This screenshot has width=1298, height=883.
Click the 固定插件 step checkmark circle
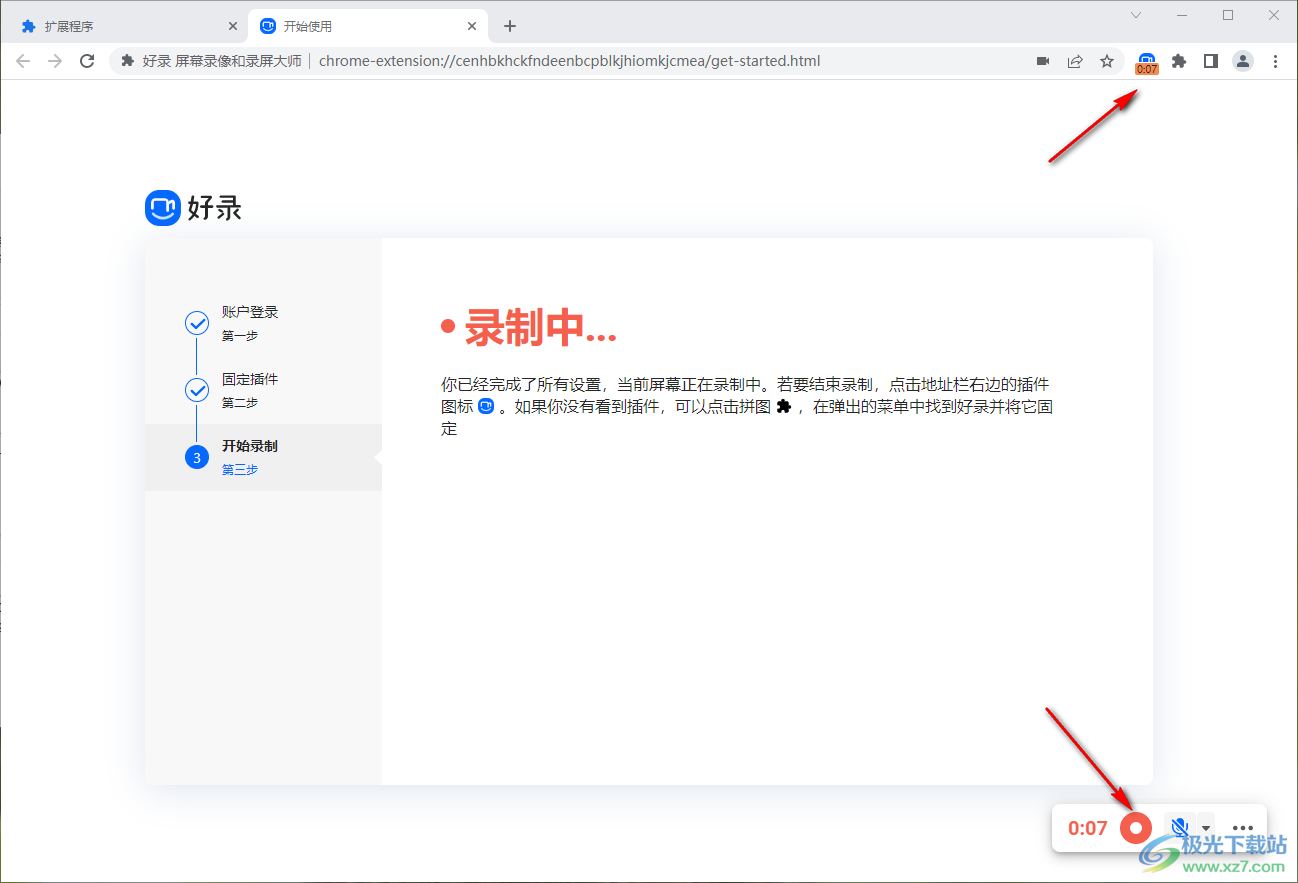[197, 390]
